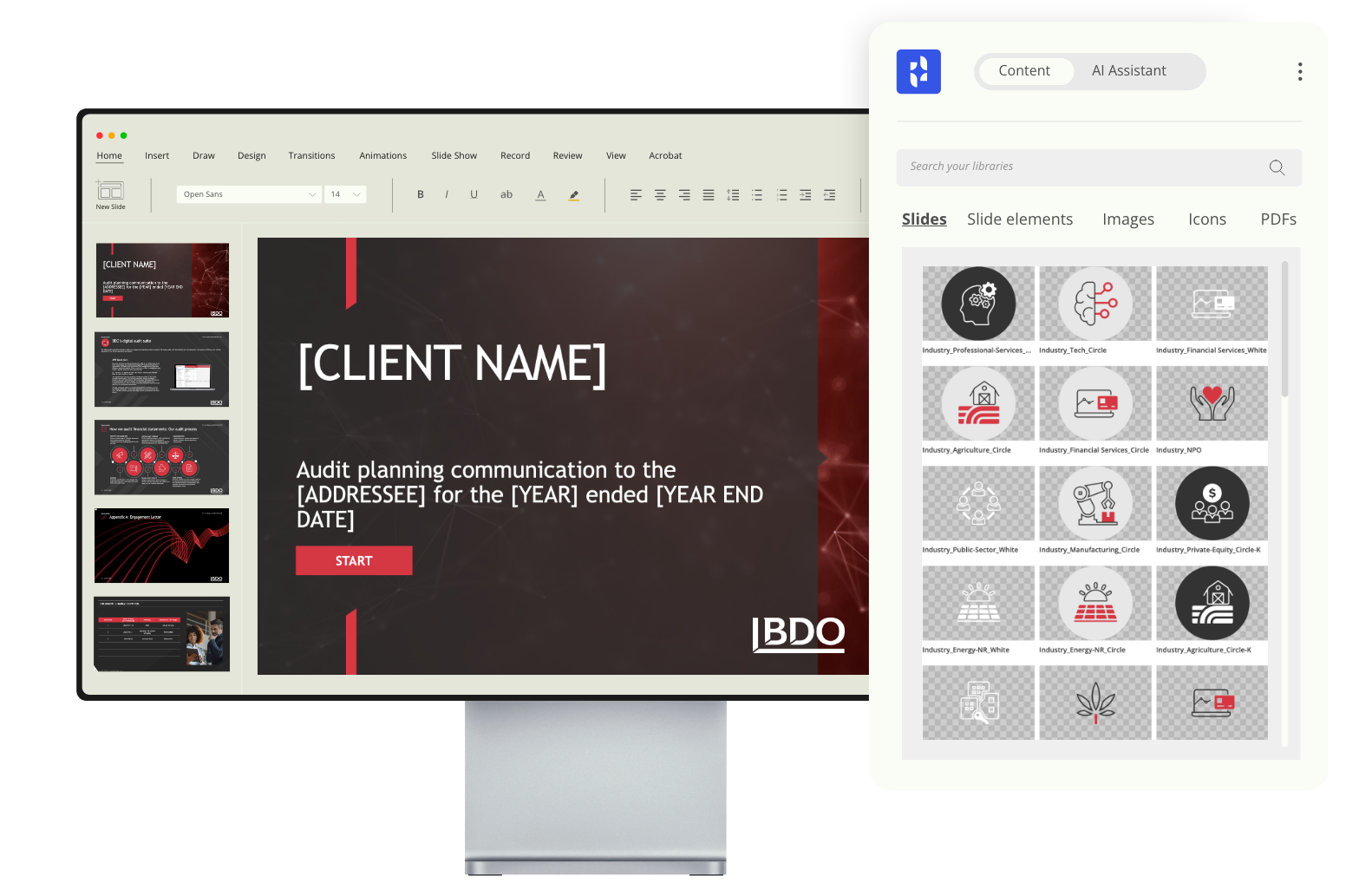1372x896 pixels.
Task: Click the Search your libraries field
Action: [x=1099, y=167]
